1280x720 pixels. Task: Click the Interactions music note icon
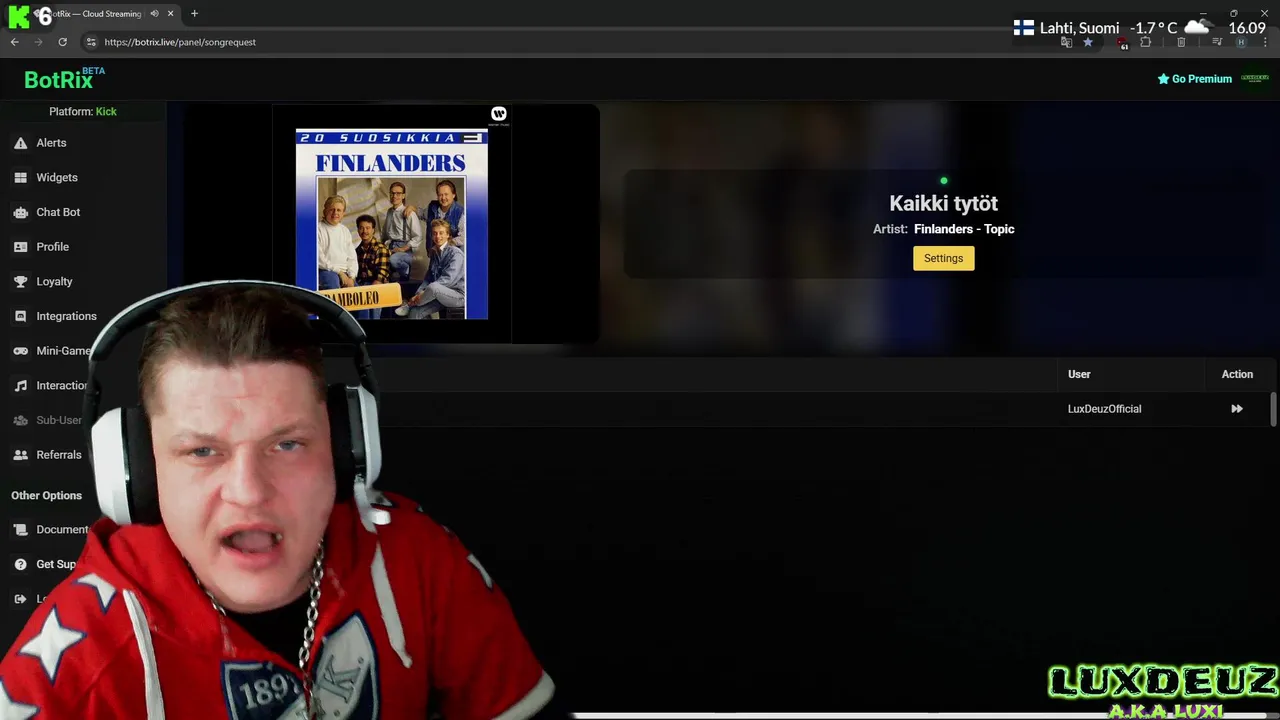pyautogui.click(x=20, y=386)
